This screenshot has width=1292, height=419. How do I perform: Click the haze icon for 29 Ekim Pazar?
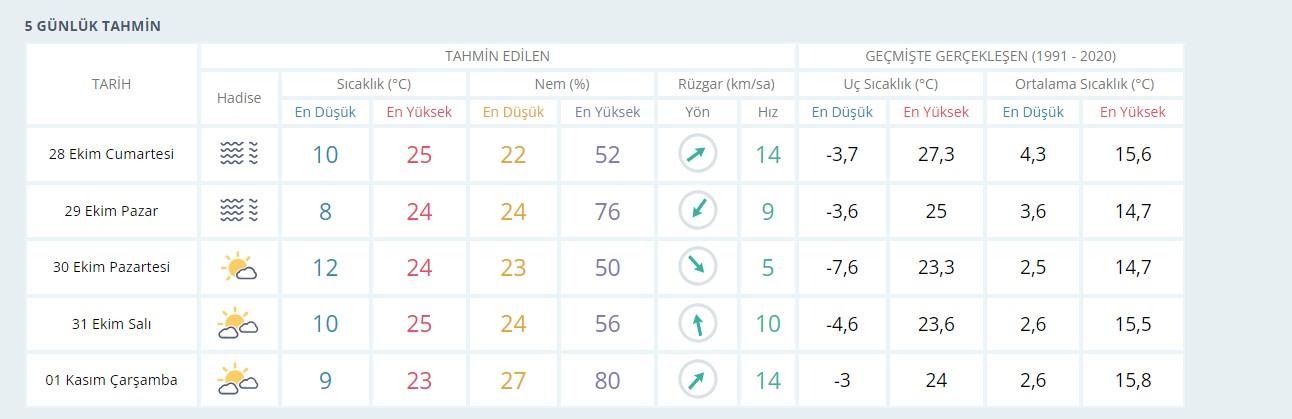point(239,211)
